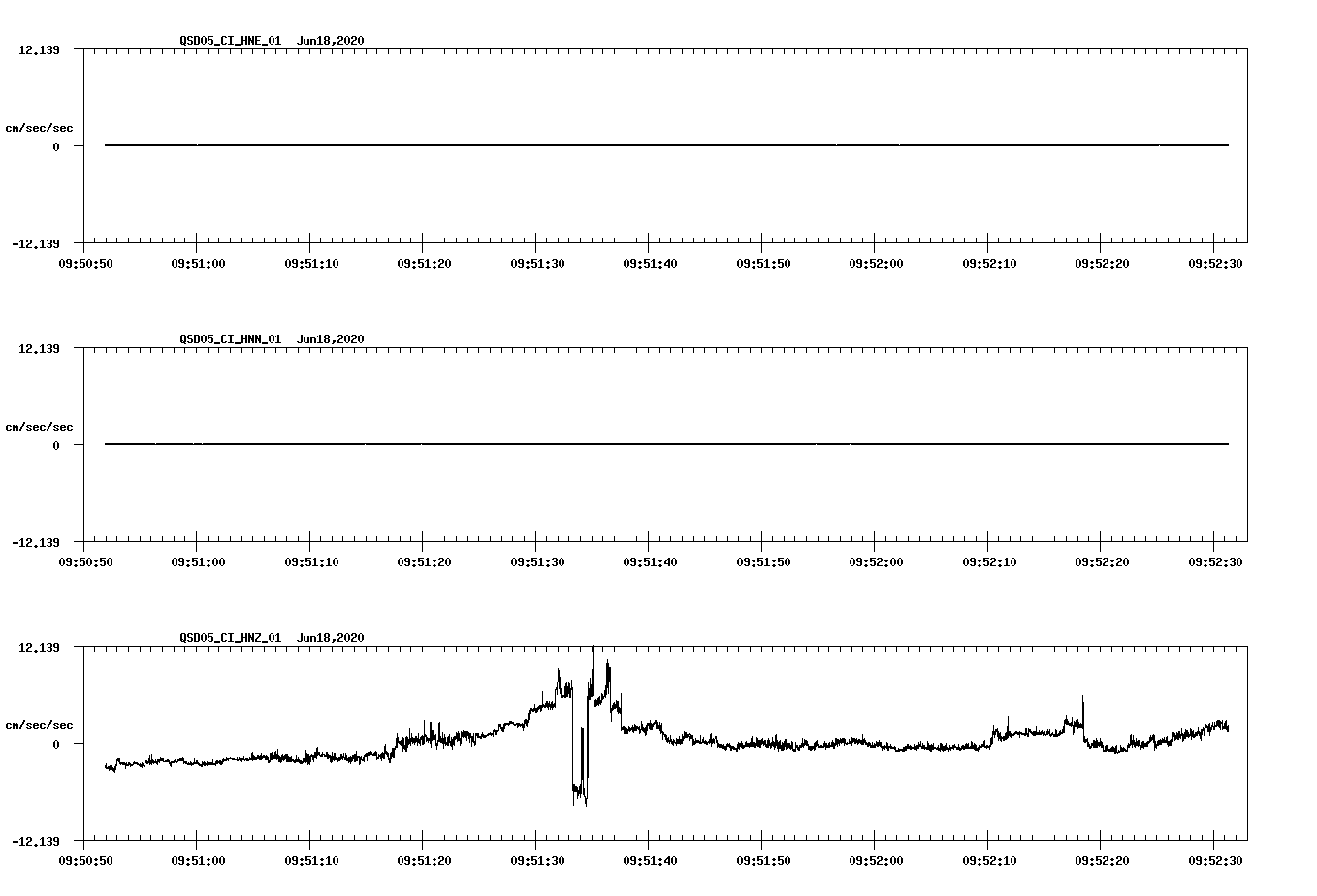Click the 09:50:50 time label under HNN plot

85,561
